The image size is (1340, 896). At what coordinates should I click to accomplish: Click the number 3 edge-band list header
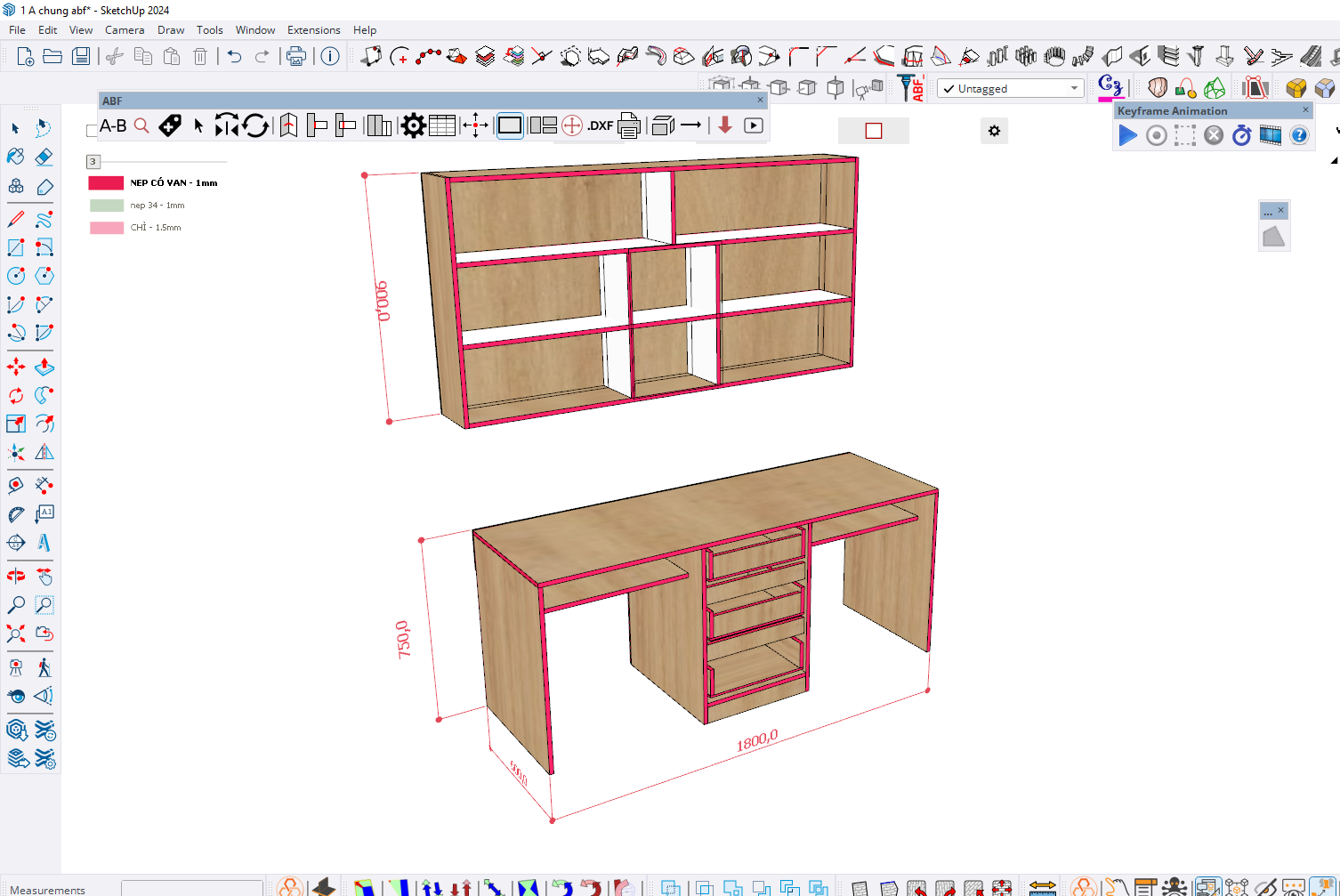pos(93,161)
